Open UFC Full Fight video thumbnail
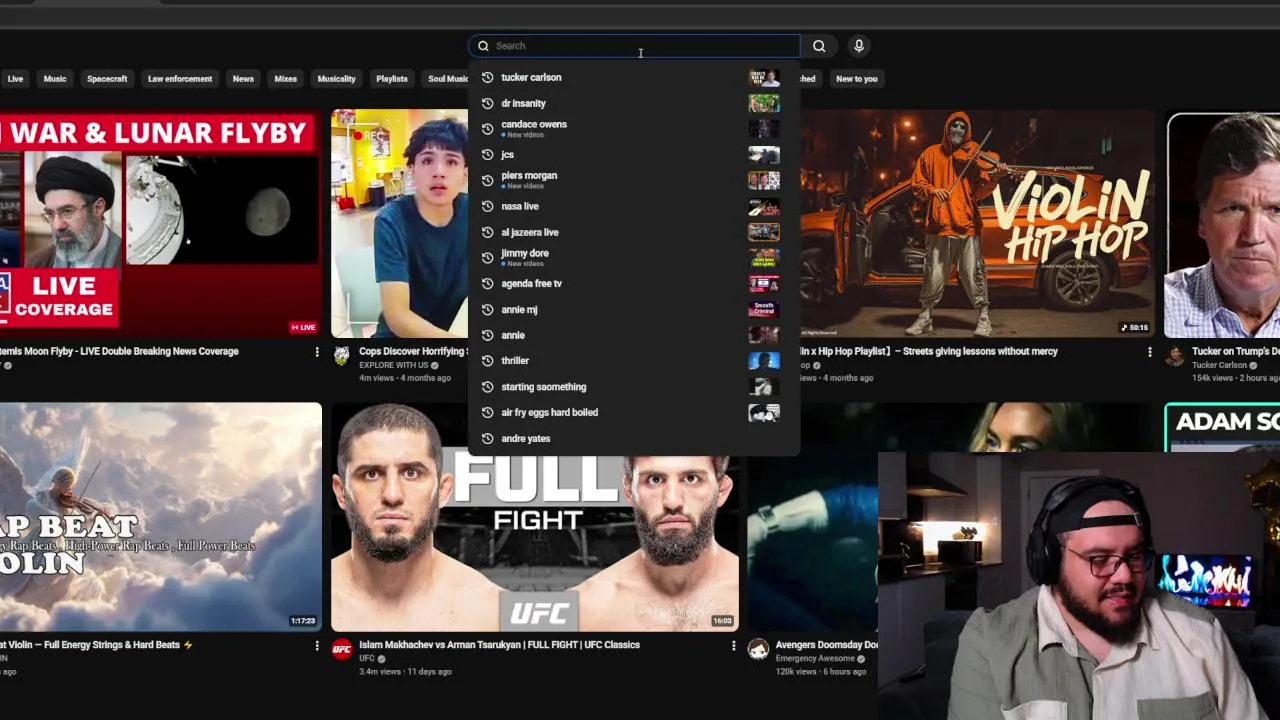This screenshot has width=1280, height=720. tap(535, 517)
